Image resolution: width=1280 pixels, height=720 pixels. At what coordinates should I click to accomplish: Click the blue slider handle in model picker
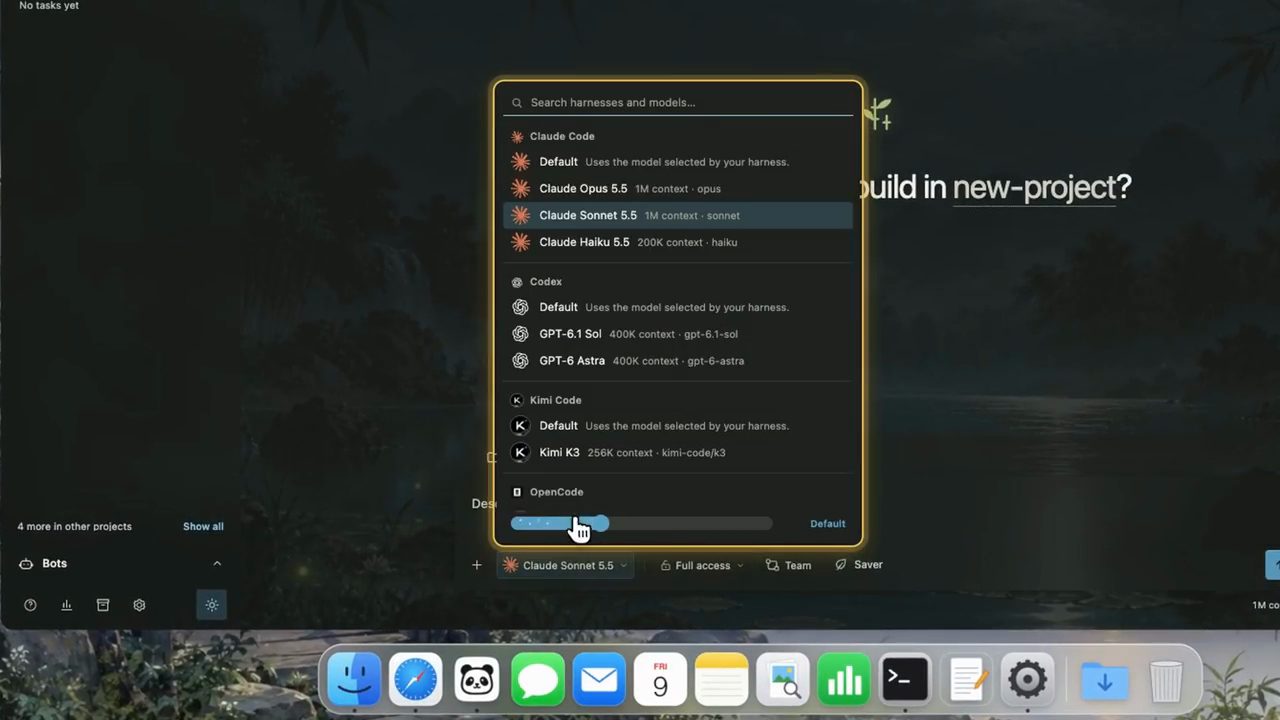coord(599,523)
